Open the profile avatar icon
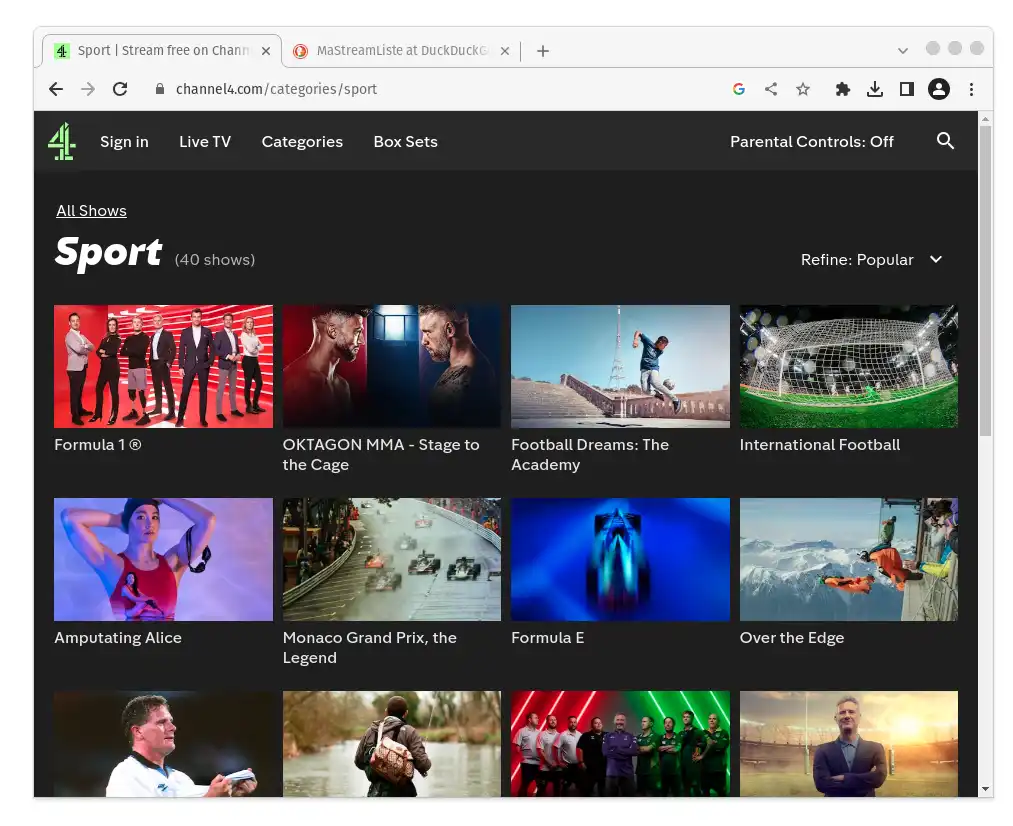The image size is (1013, 826). [x=939, y=89]
